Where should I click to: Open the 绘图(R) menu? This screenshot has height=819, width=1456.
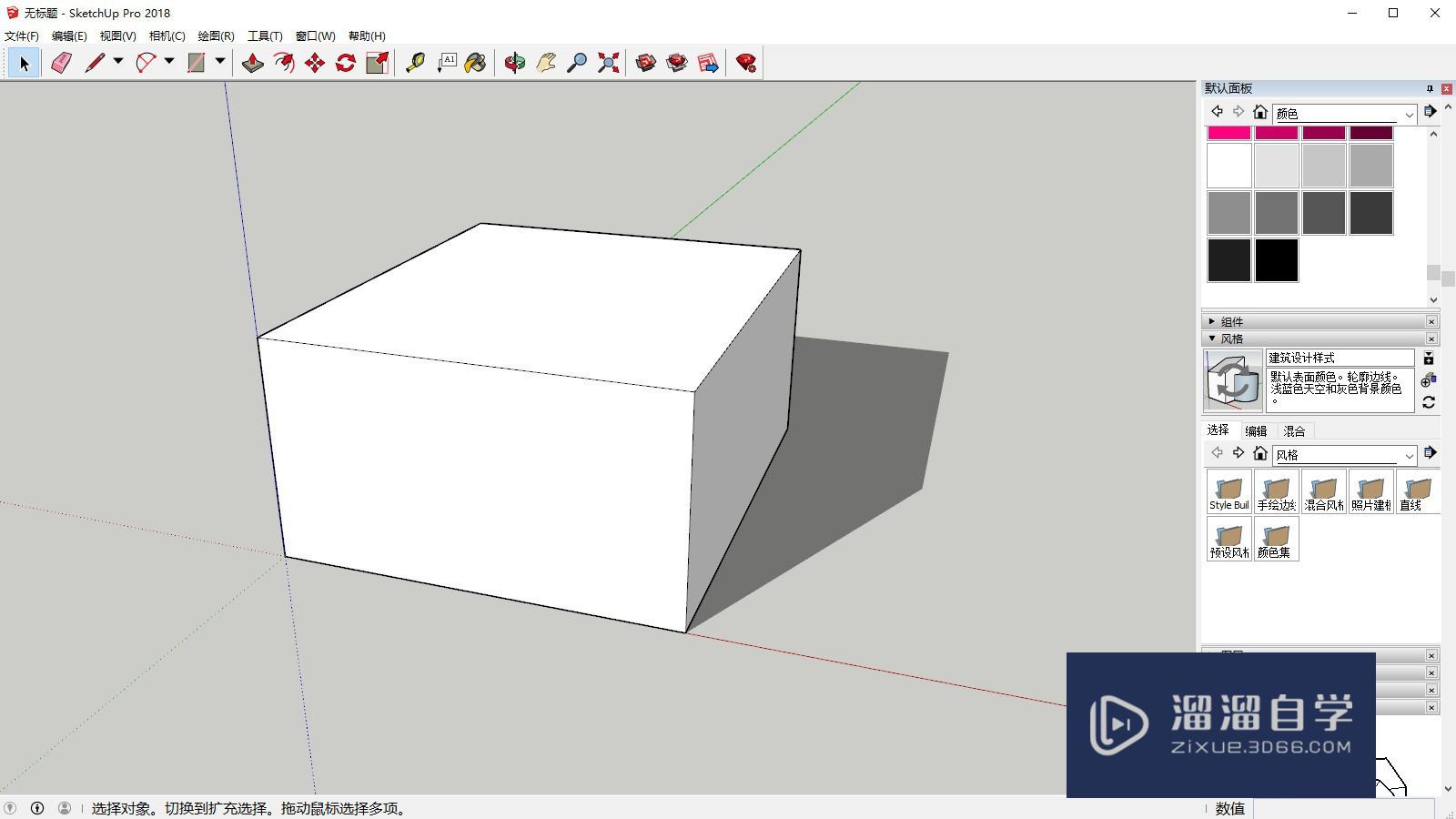pyautogui.click(x=217, y=36)
